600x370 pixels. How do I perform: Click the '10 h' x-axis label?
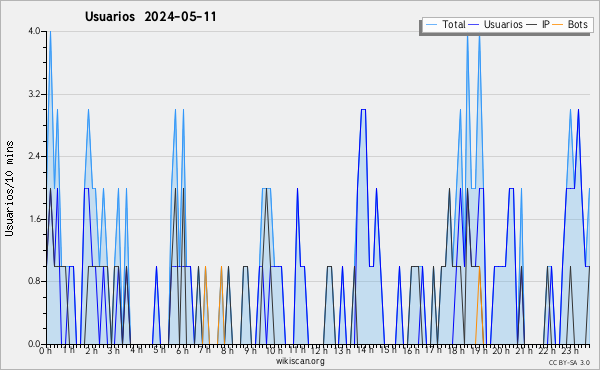274,350
